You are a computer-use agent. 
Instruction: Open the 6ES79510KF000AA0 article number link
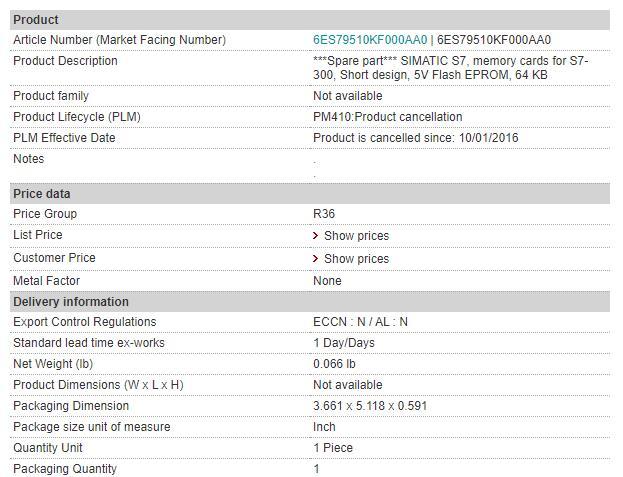pos(370,40)
